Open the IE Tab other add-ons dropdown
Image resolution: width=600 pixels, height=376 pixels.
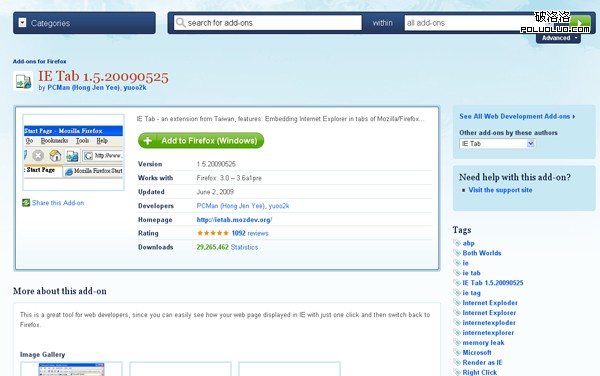497,143
